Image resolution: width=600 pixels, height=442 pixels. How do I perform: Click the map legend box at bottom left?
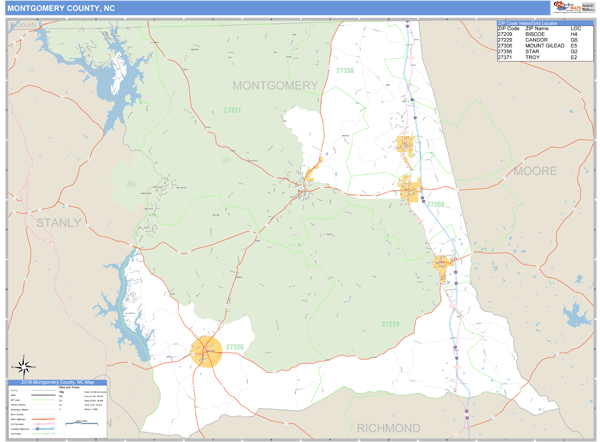click(55, 410)
